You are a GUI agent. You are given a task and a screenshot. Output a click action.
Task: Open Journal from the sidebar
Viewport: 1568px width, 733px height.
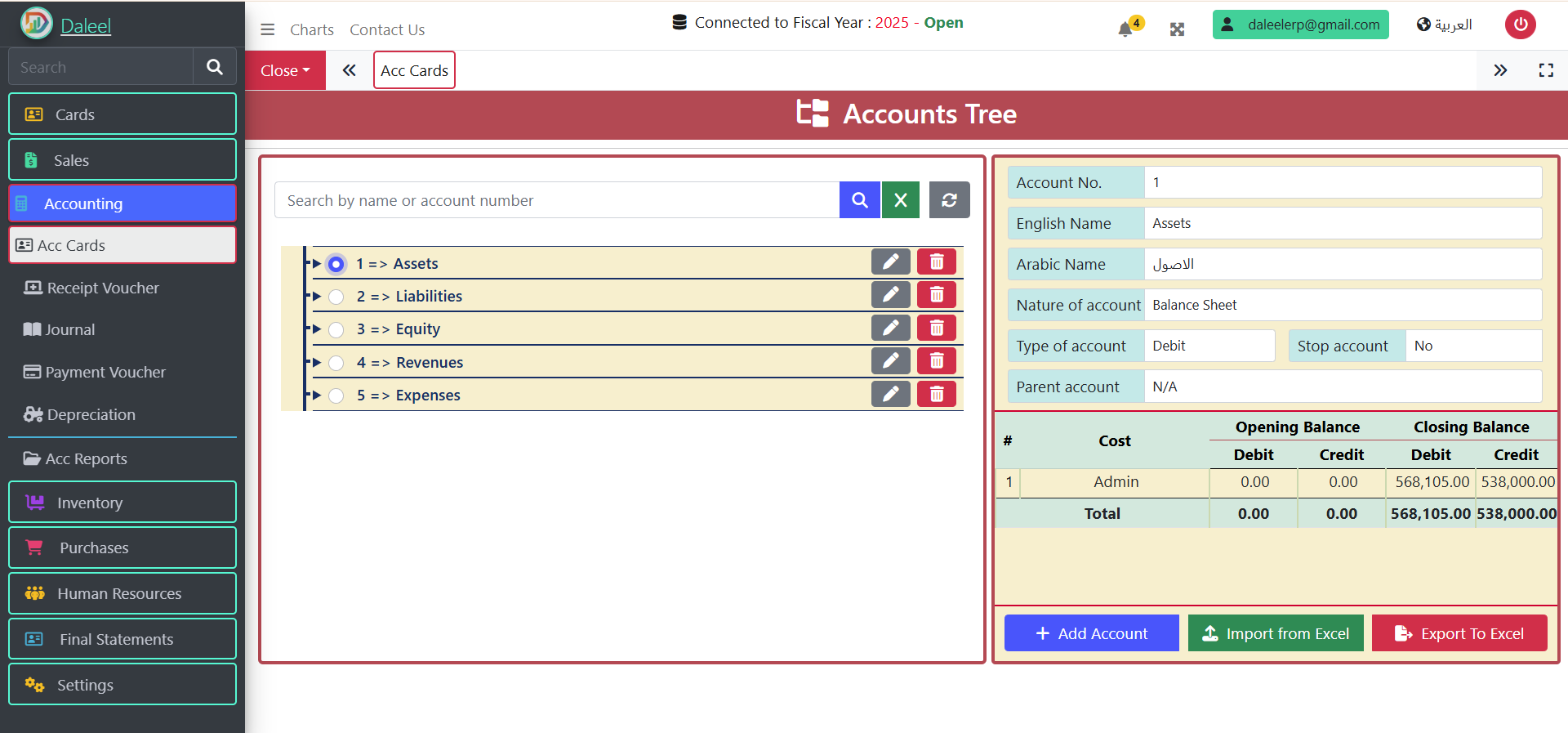click(122, 329)
